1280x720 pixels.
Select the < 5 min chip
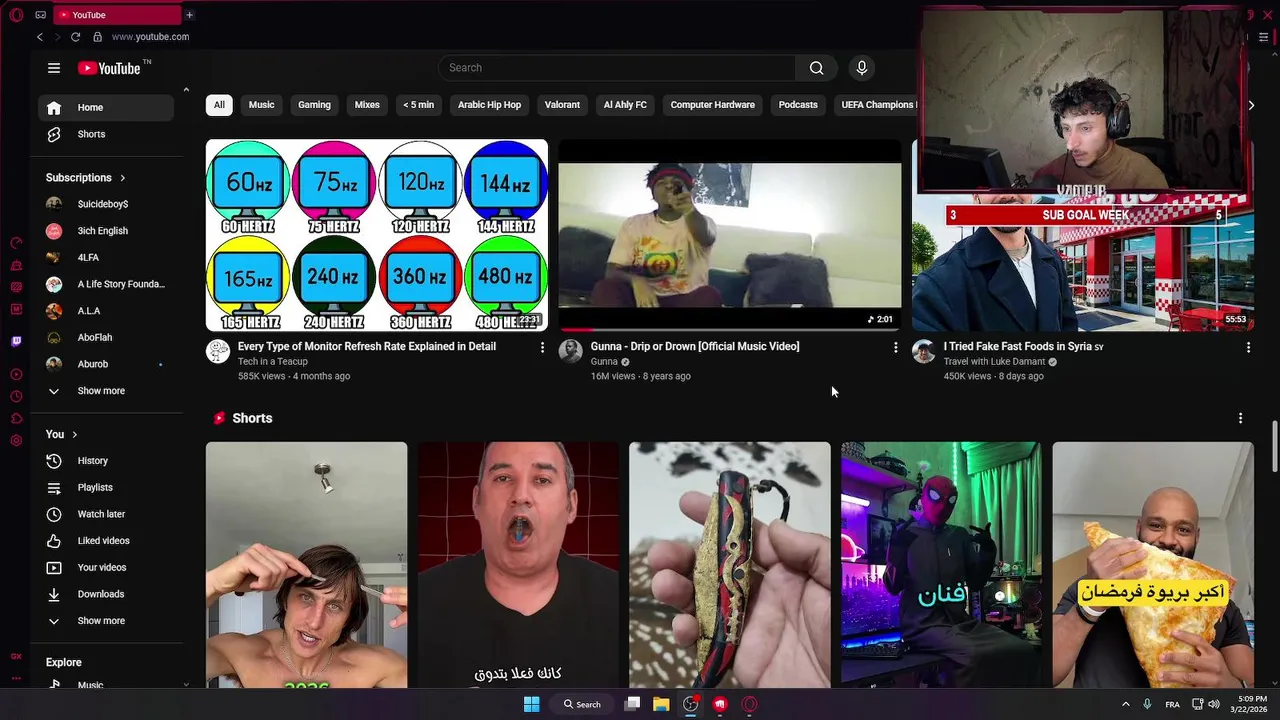click(418, 105)
